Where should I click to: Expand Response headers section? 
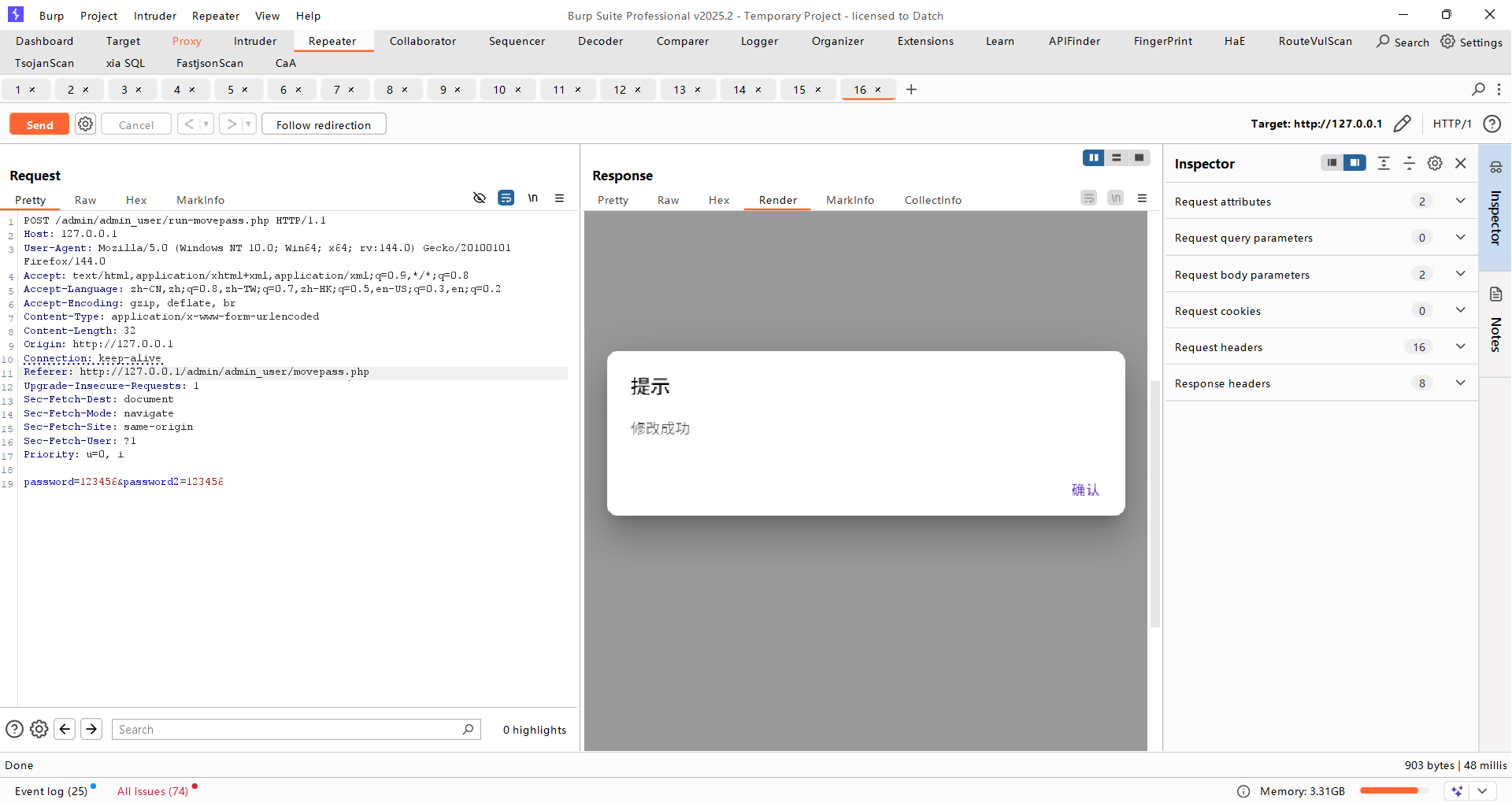tap(1460, 383)
